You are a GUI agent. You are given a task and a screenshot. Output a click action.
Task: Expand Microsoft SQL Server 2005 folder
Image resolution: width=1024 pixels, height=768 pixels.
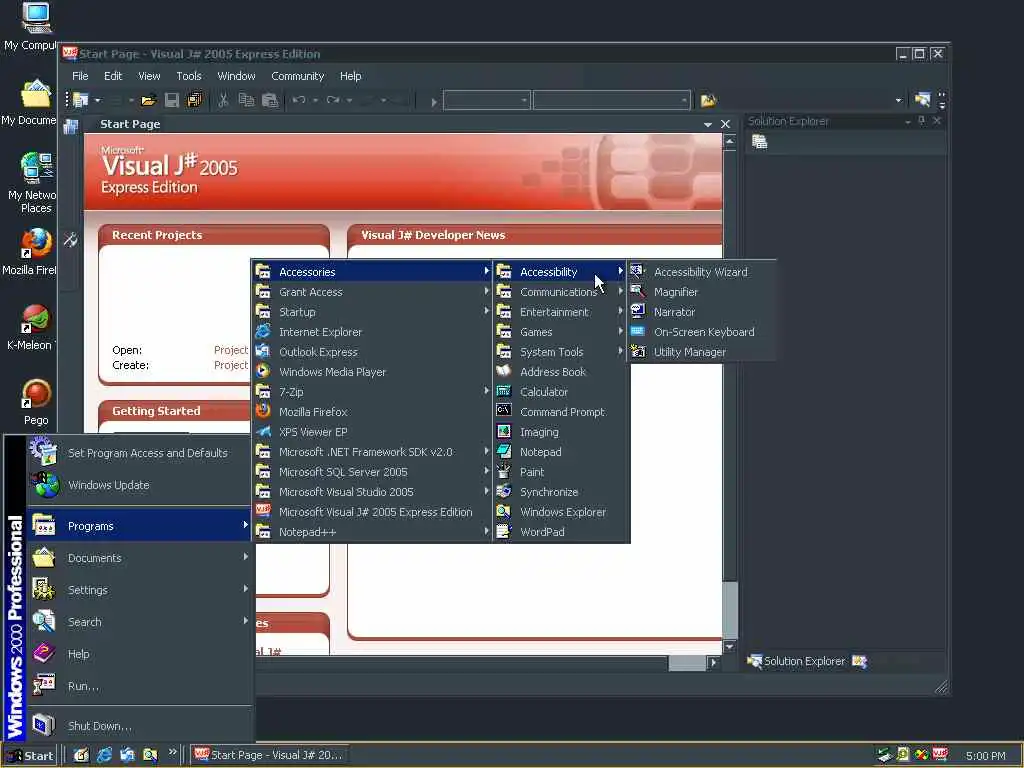pos(372,472)
